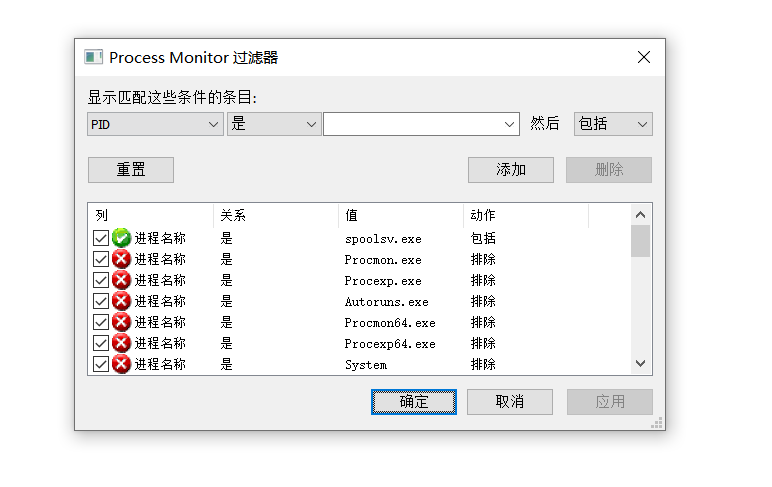Click 排除 action cell in System row
This screenshot has width=772, height=487.
point(483,364)
